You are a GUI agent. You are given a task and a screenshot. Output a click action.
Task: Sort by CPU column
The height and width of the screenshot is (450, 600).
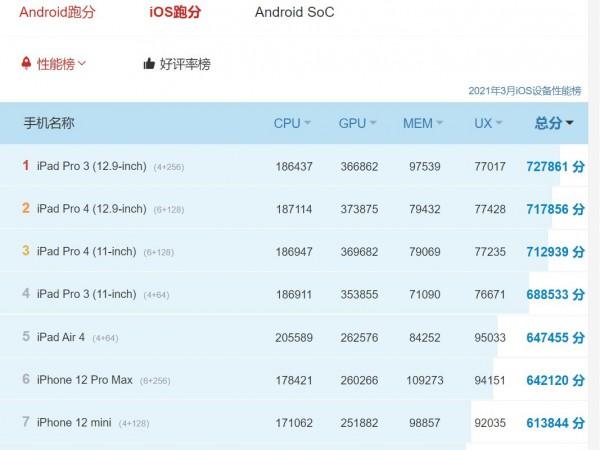[292, 123]
